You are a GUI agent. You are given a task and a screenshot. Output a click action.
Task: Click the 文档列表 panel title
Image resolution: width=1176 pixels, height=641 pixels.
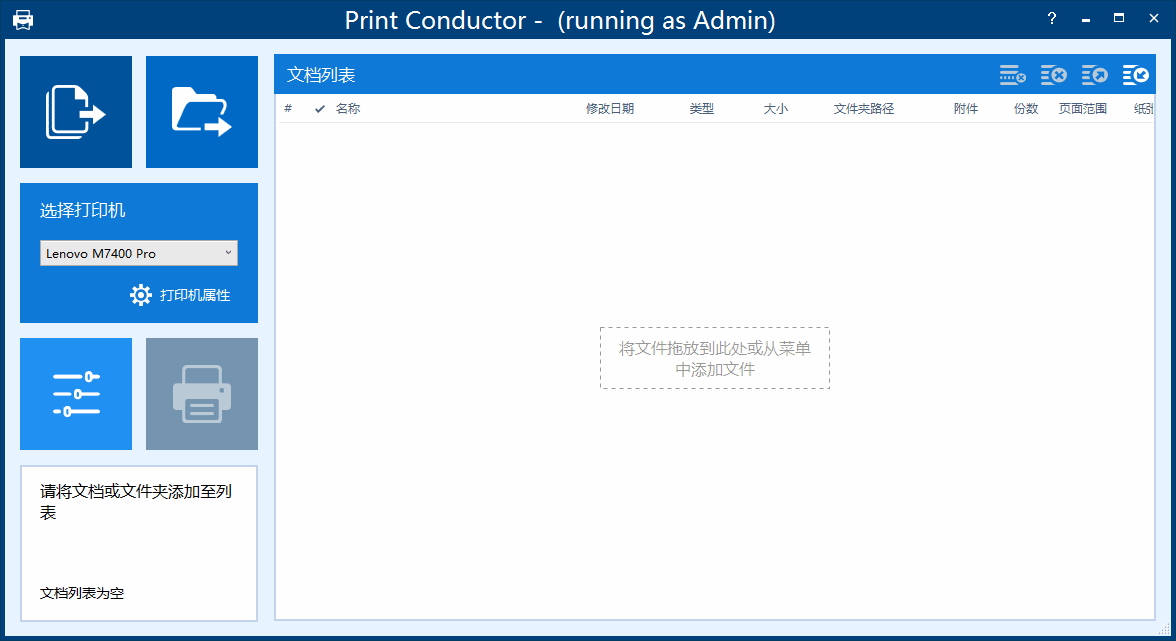click(321, 75)
